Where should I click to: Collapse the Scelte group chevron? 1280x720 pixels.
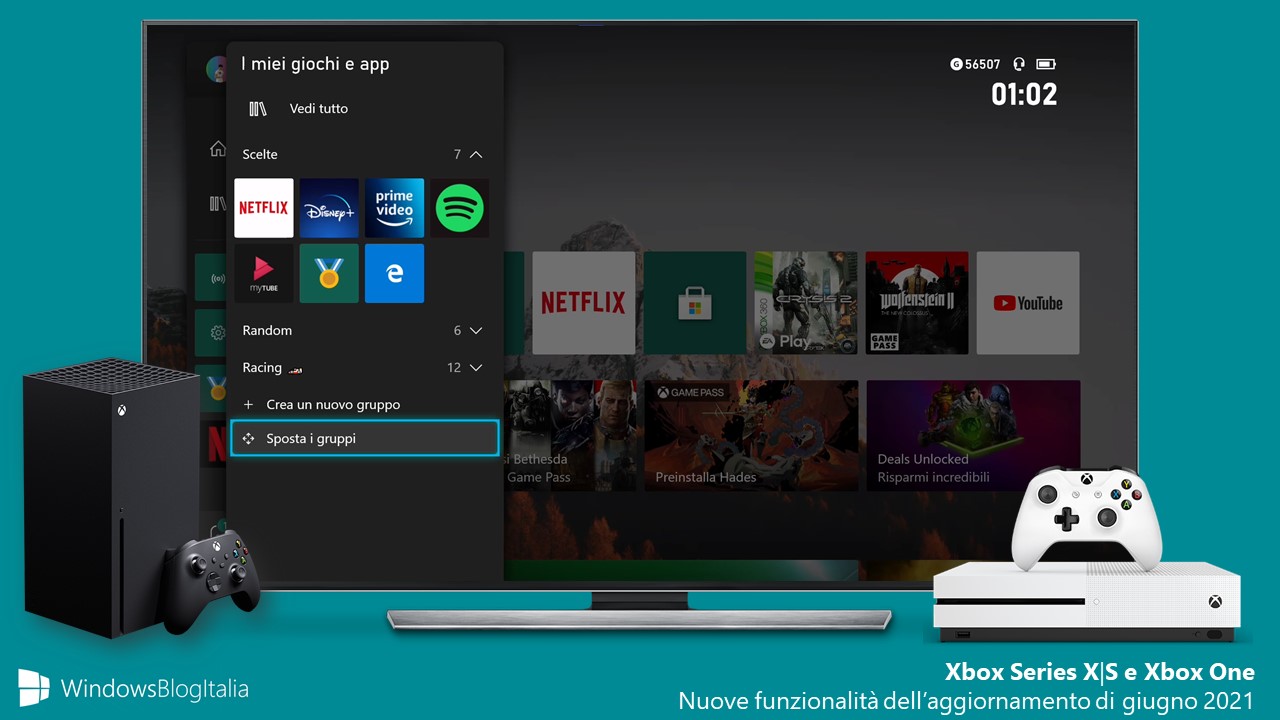pyautogui.click(x=476, y=154)
